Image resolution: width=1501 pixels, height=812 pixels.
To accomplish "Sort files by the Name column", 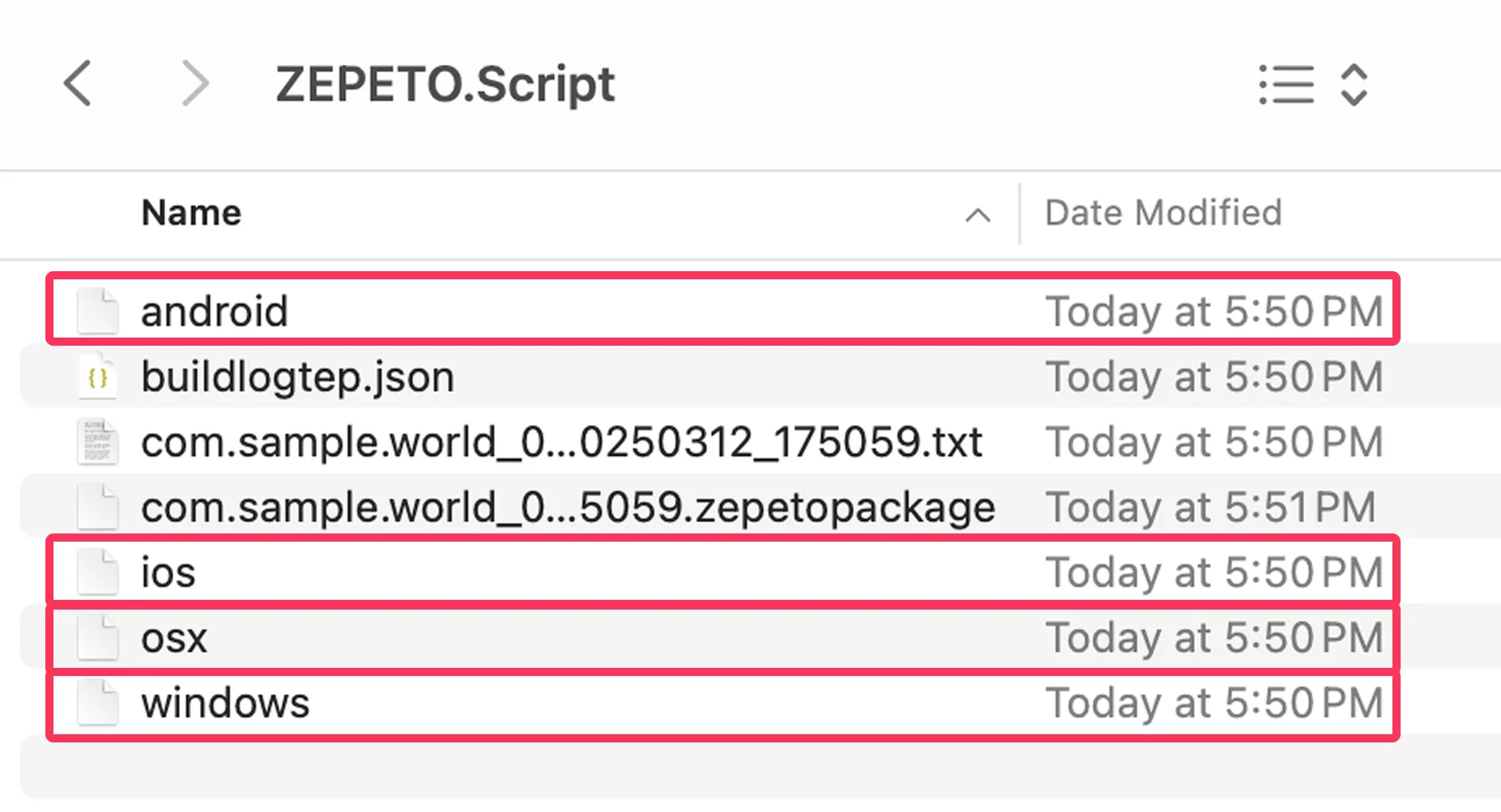I will pyautogui.click(x=191, y=213).
